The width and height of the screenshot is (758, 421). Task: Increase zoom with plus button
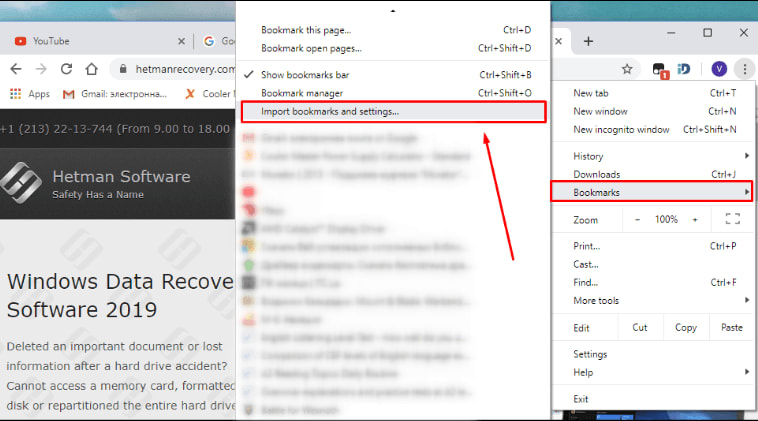[695, 220]
